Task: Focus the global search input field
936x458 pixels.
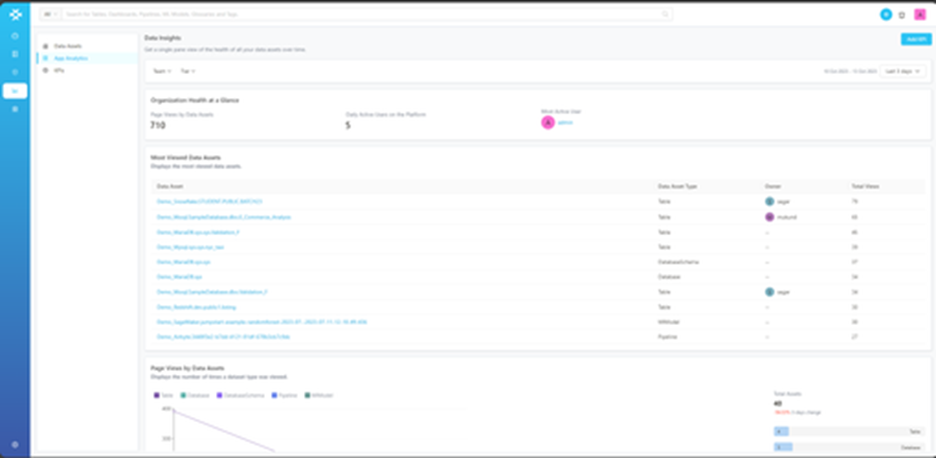Action: pyautogui.click(x=360, y=15)
